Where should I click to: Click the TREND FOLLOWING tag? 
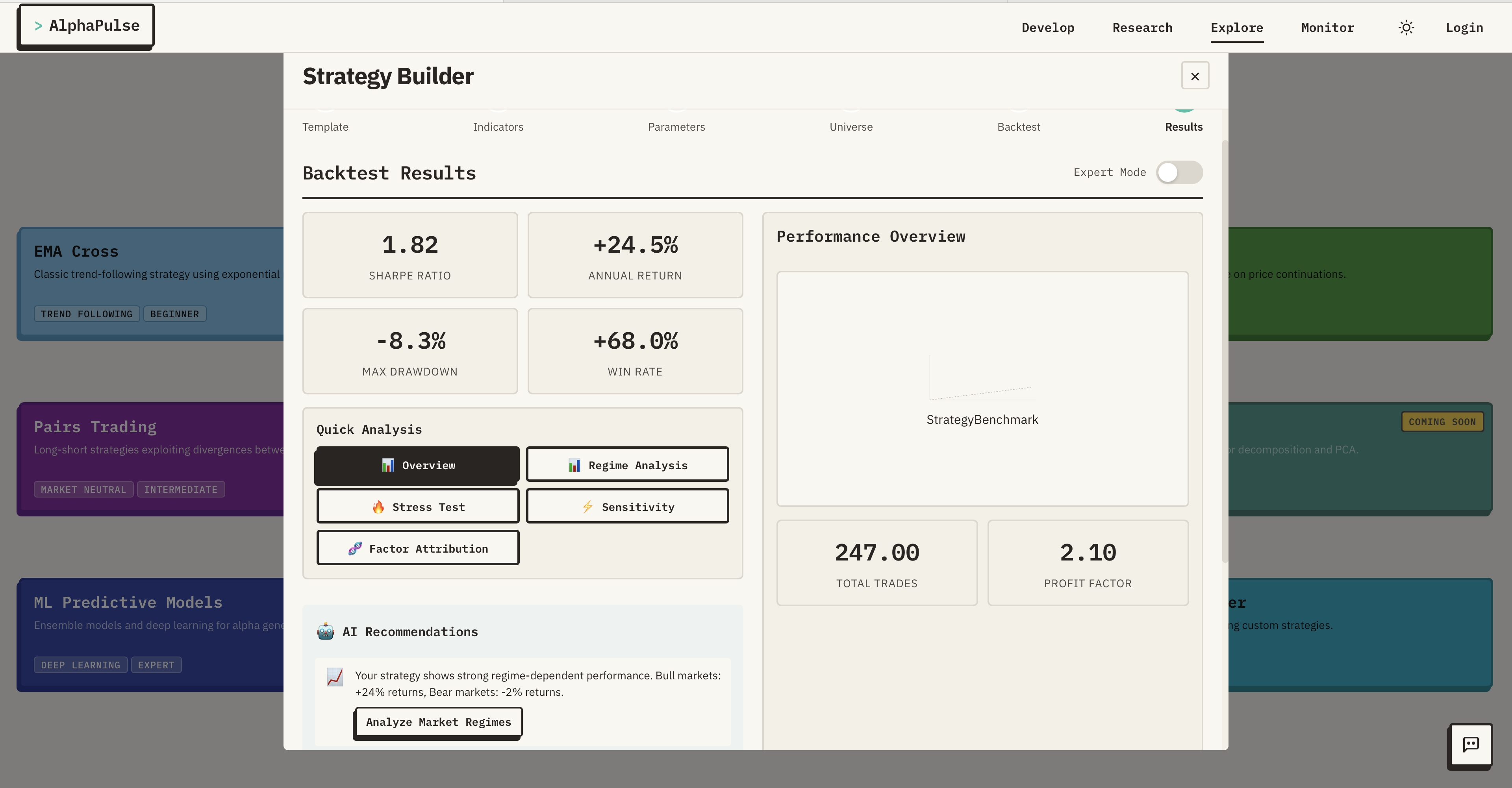click(x=87, y=314)
